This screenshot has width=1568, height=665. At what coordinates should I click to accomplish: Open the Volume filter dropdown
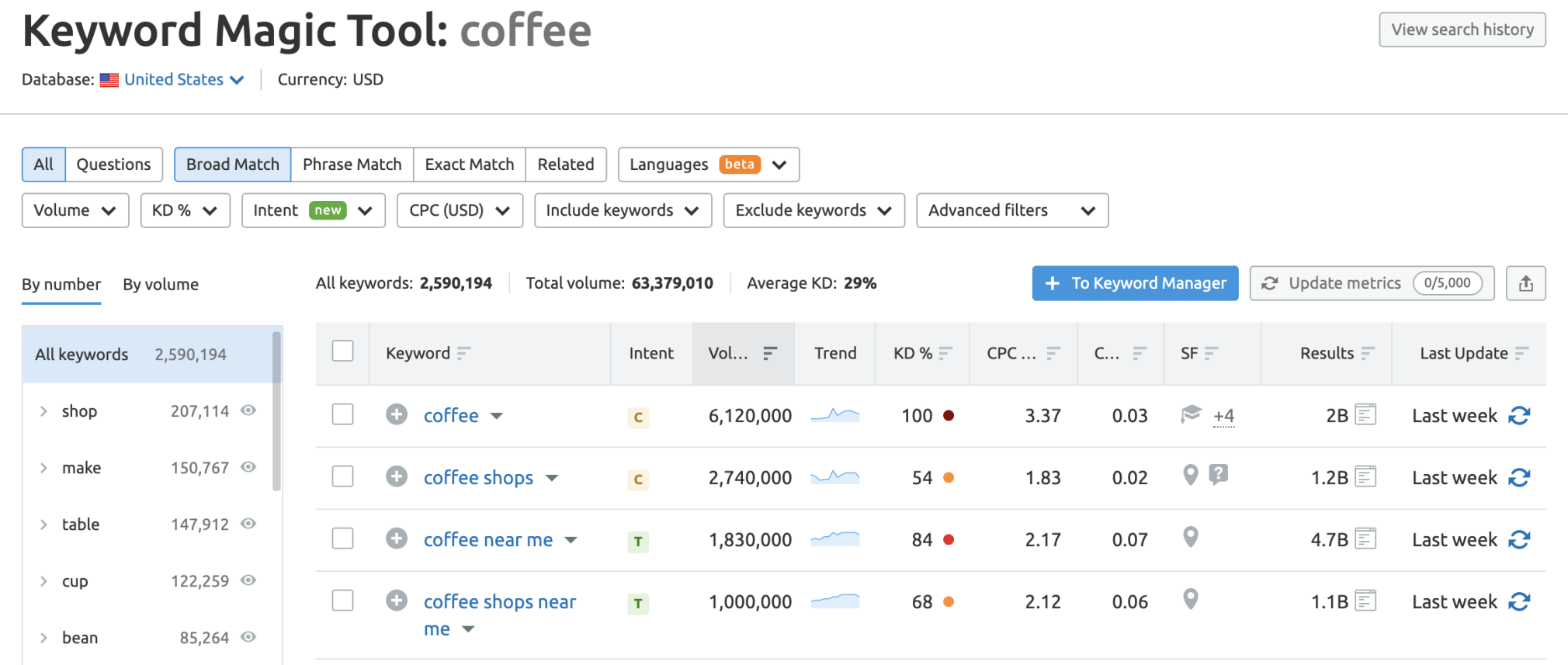click(x=75, y=210)
